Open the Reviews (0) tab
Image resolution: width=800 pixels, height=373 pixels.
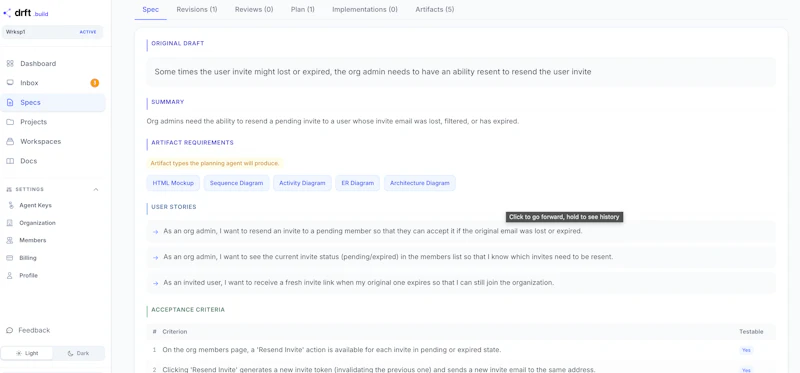[x=254, y=9]
